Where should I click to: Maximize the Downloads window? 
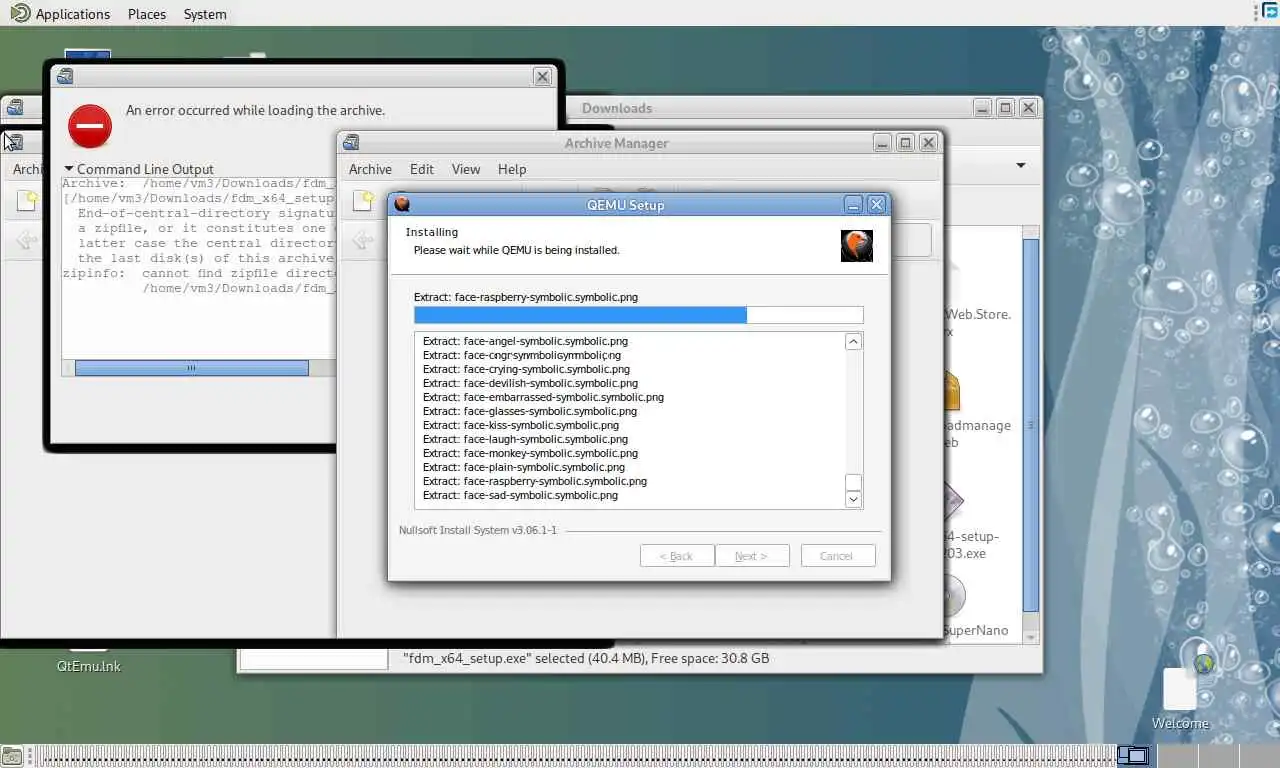pos(1005,108)
